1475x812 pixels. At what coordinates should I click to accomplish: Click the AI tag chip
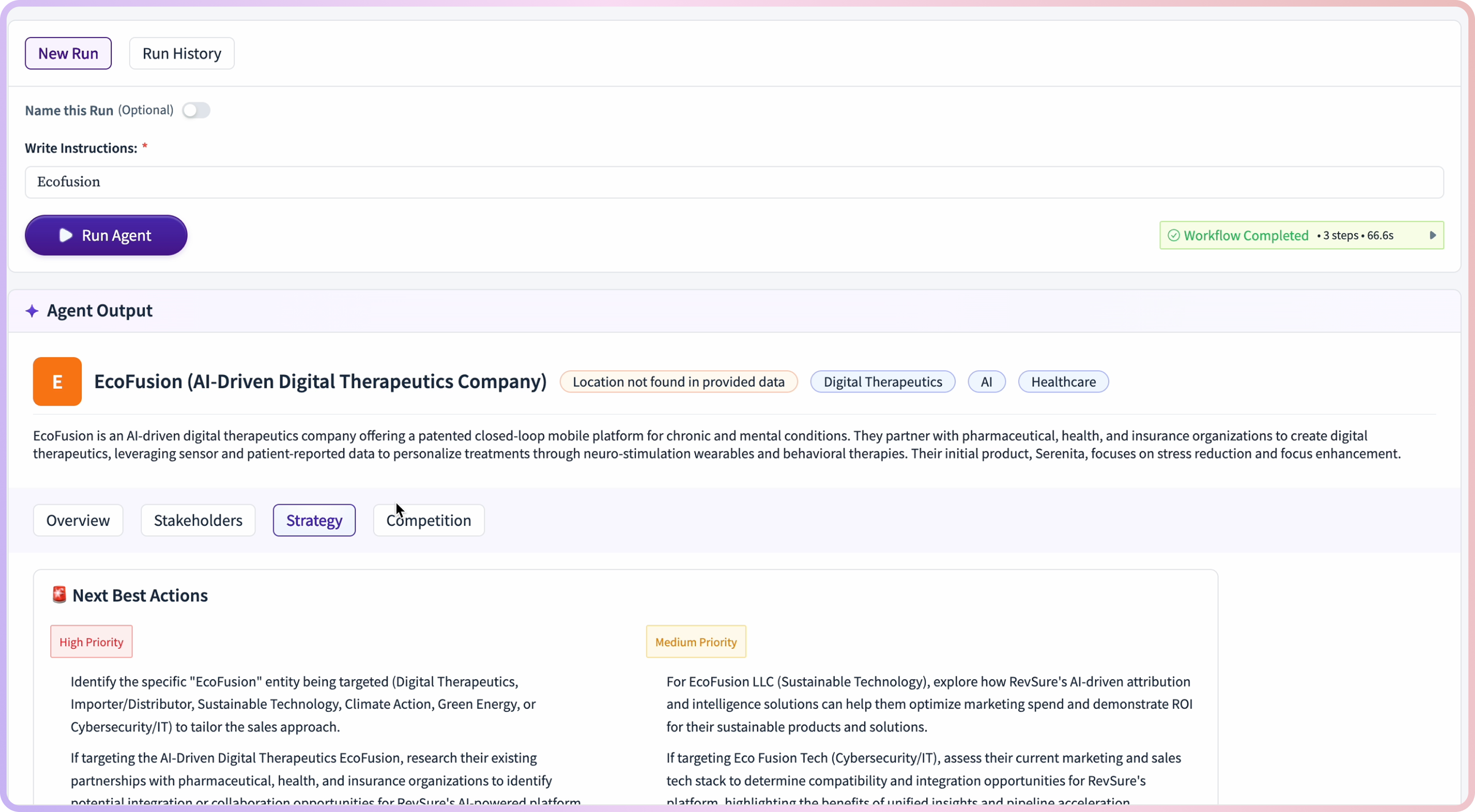(x=986, y=382)
